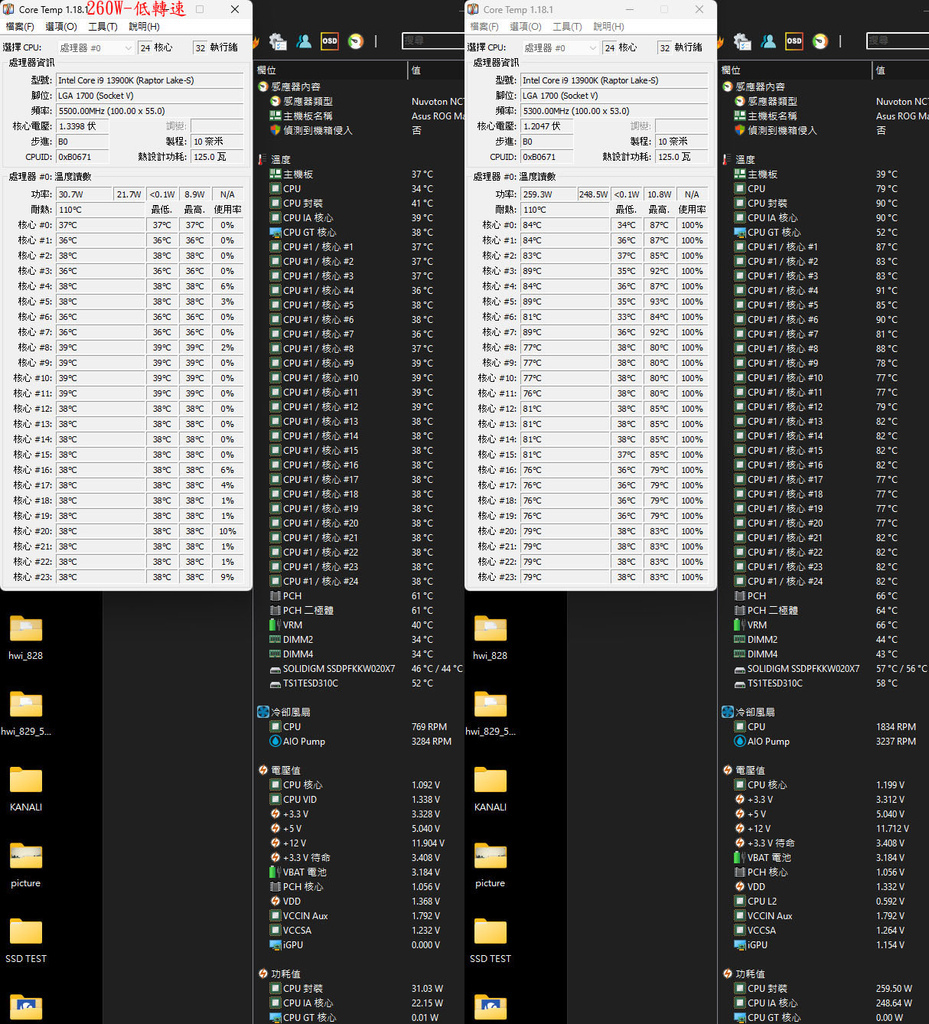This screenshot has width=929, height=1024.
Task: Click the iGPU icon in the 1.154 V row
Action: coord(740,945)
